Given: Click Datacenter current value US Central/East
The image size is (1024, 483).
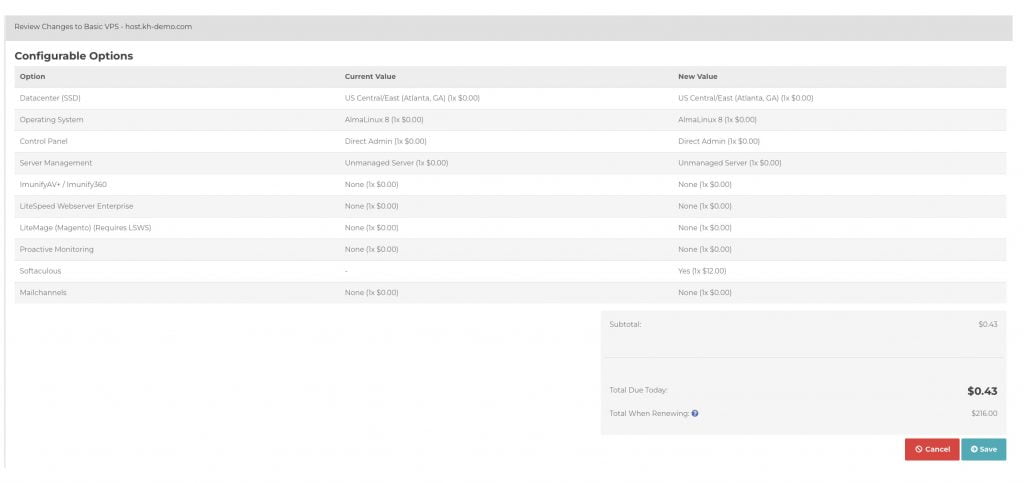Looking at the screenshot, I should pos(412,98).
